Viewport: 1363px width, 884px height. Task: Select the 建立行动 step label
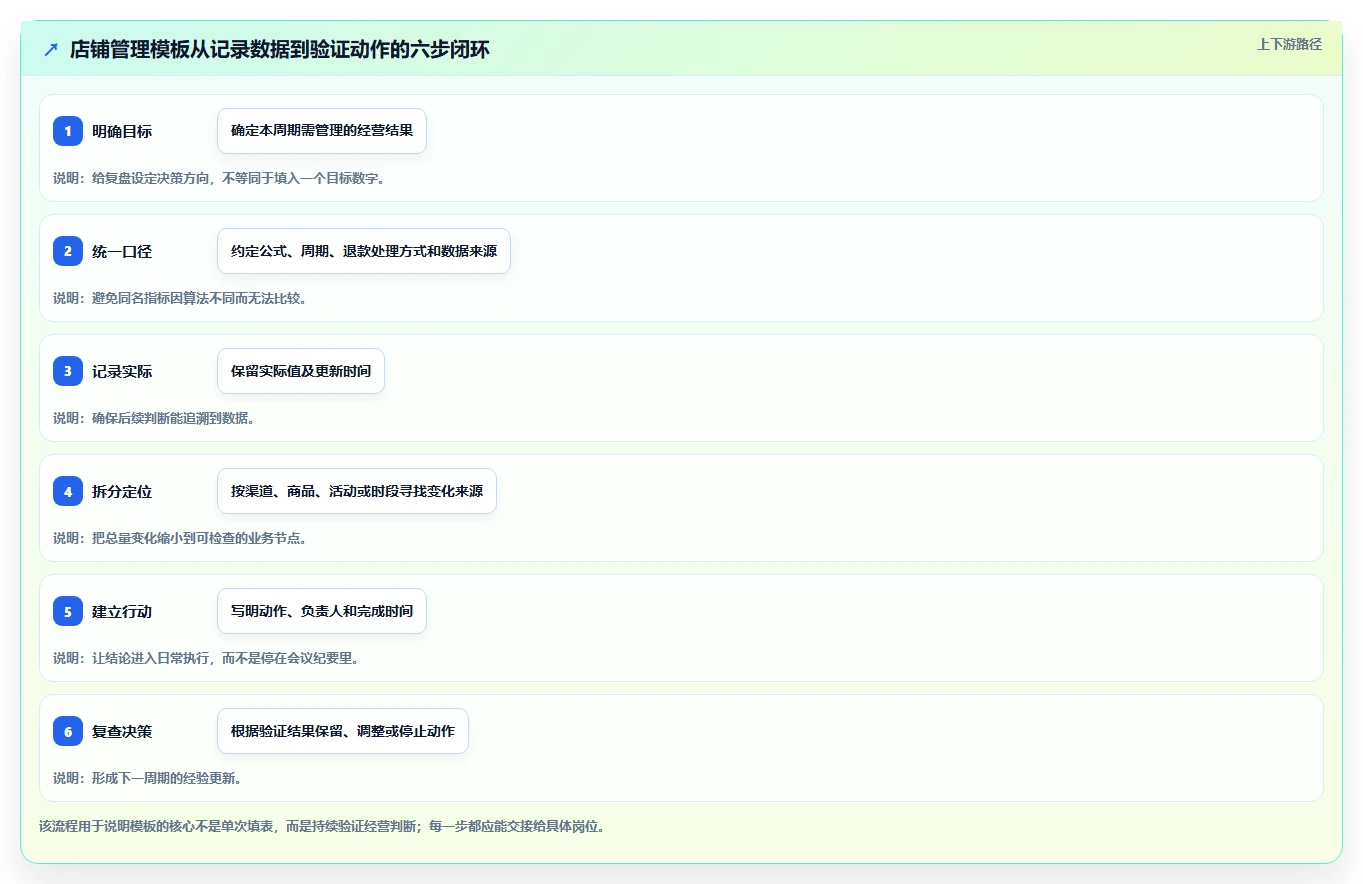[122, 611]
